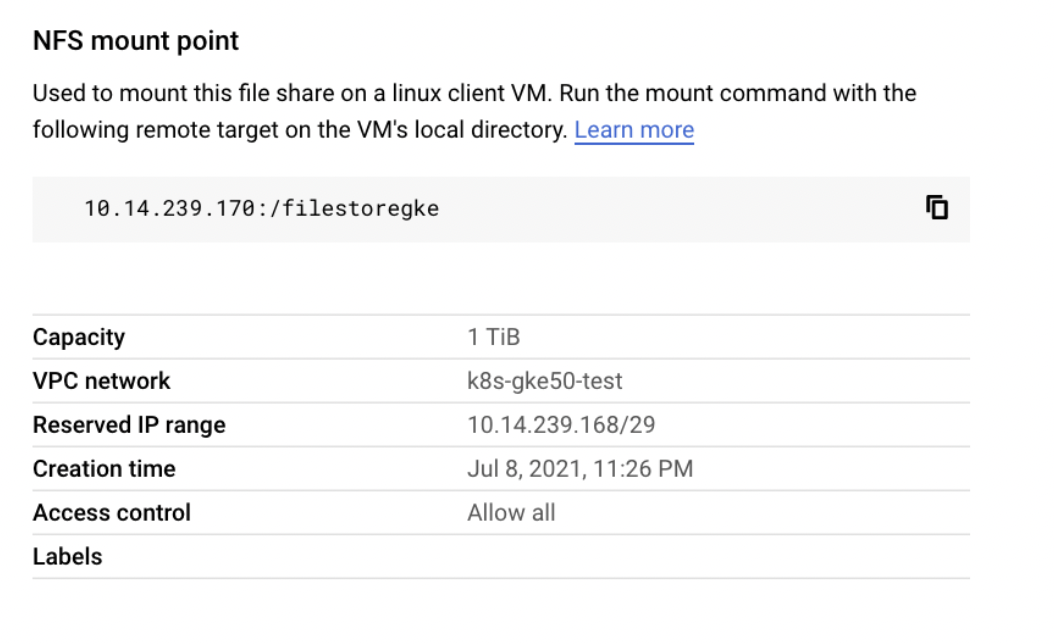Copy the NFS mount point path

click(x=936, y=208)
